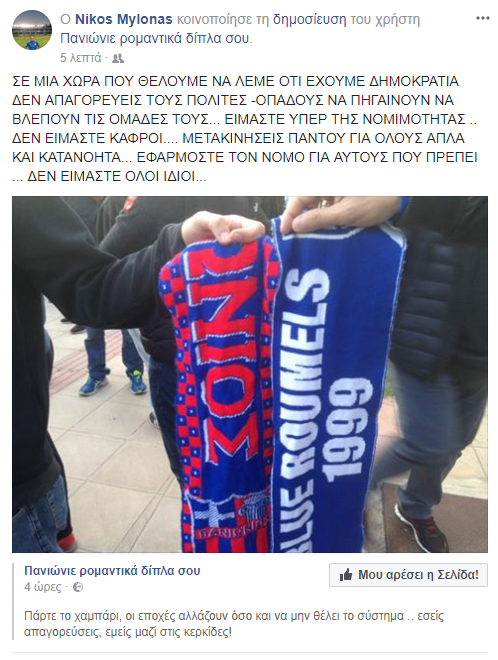Image resolution: width=498 pixels, height=660 pixels.
Task: Click the thumbs-up icon on like page button
Action: (346, 575)
